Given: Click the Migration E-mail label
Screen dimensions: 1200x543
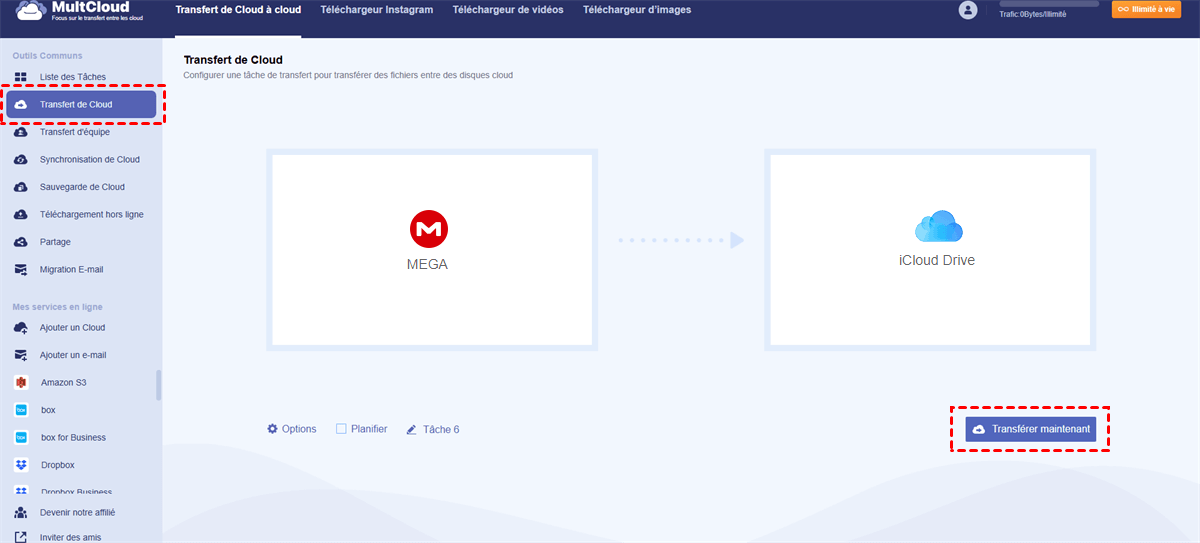Looking at the screenshot, I should pyautogui.click(x=71, y=270).
